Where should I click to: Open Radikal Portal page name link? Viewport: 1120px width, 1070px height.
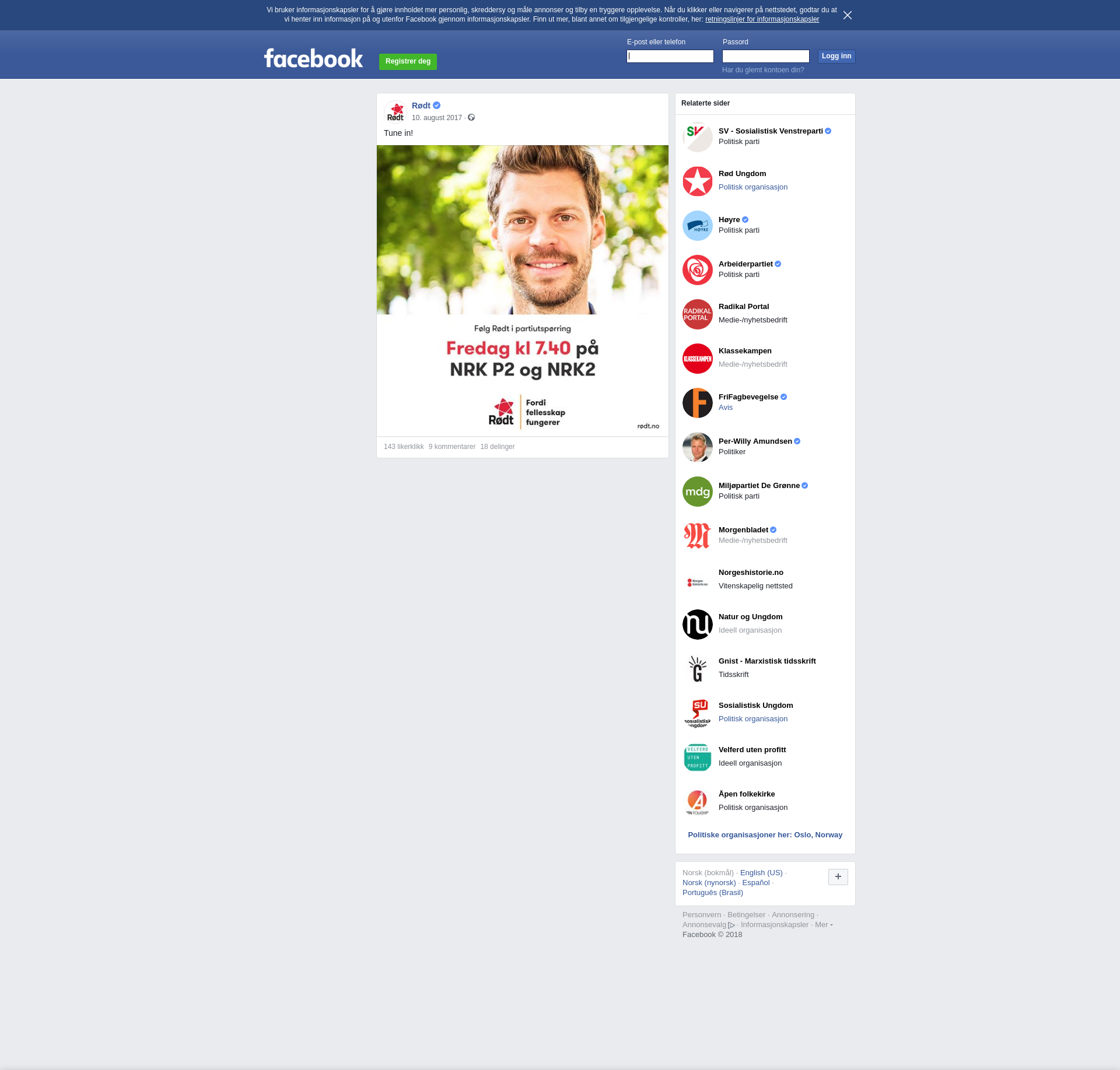pyautogui.click(x=744, y=307)
